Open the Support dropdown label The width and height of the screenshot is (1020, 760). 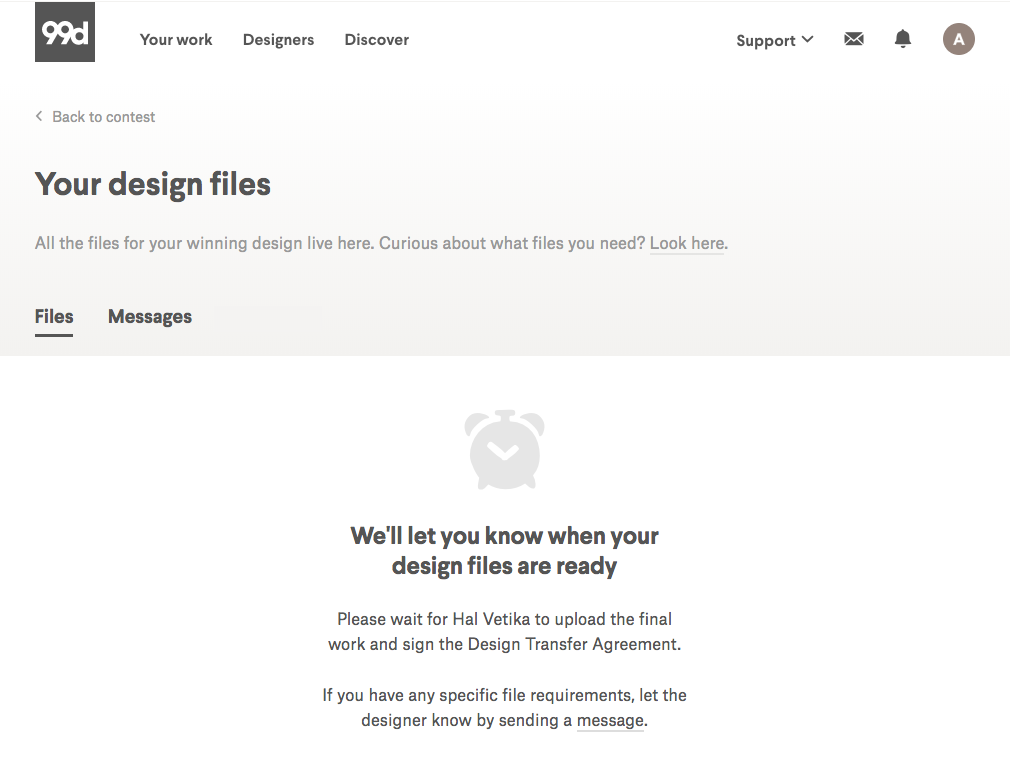(765, 40)
